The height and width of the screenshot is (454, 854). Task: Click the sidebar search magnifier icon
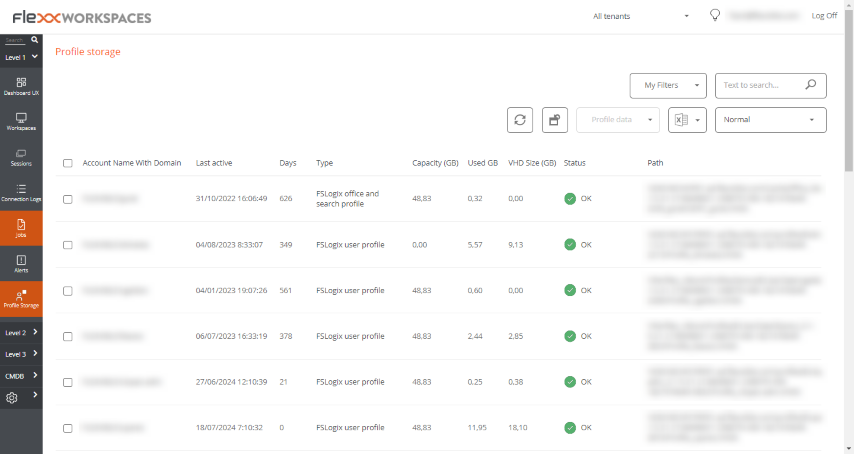coord(34,40)
